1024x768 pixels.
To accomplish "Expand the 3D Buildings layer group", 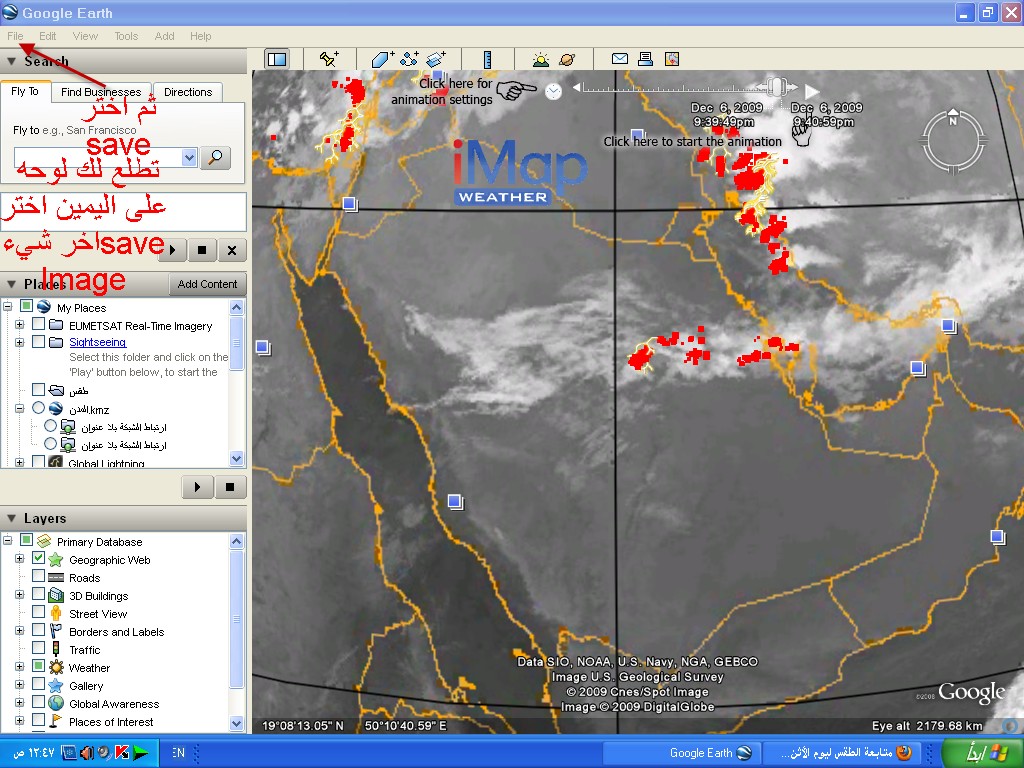I will point(20,594).
